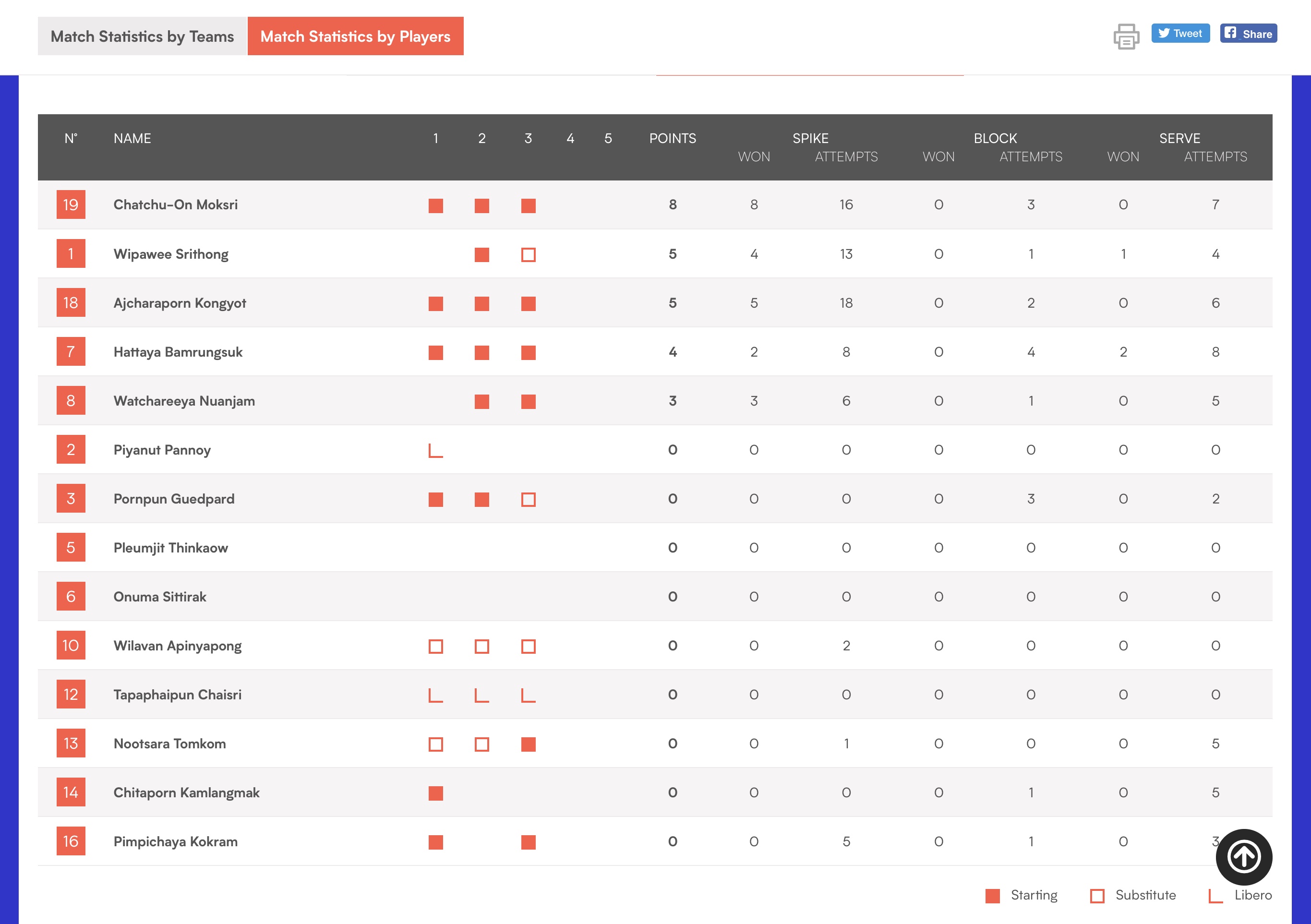Viewport: 1311px width, 924px height.
Task: Click the SPIKE ATTEMPTS column header
Action: pos(846,157)
